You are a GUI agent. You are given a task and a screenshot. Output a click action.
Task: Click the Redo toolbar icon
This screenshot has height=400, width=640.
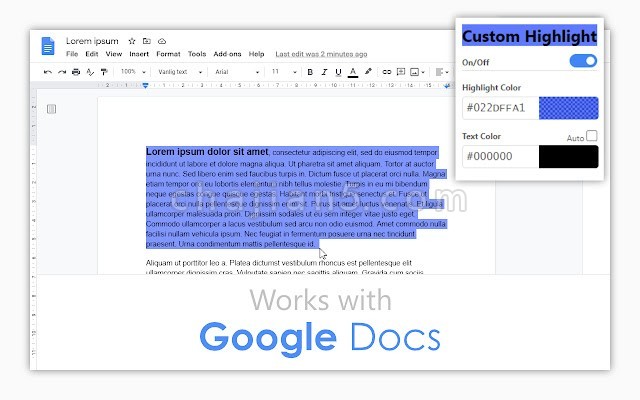[62, 72]
